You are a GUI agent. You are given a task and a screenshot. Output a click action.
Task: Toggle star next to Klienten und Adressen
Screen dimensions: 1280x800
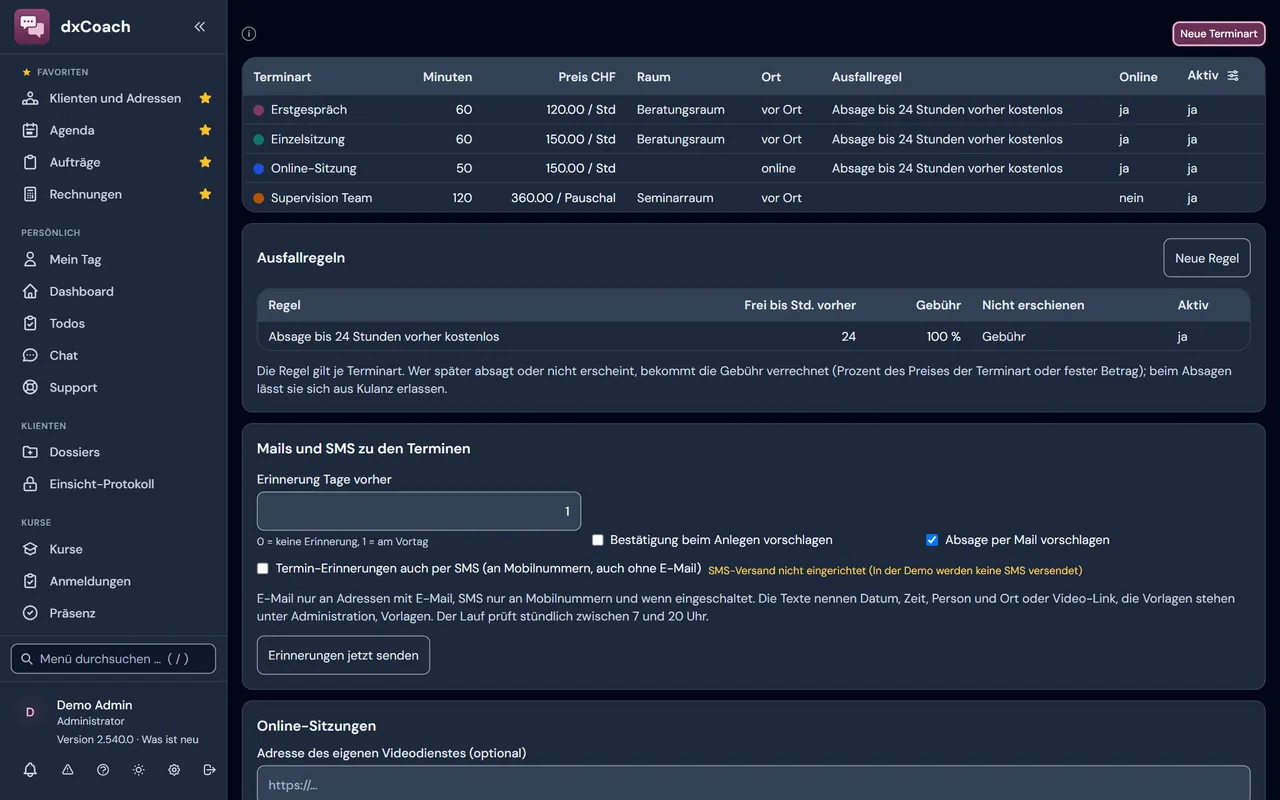(x=205, y=98)
